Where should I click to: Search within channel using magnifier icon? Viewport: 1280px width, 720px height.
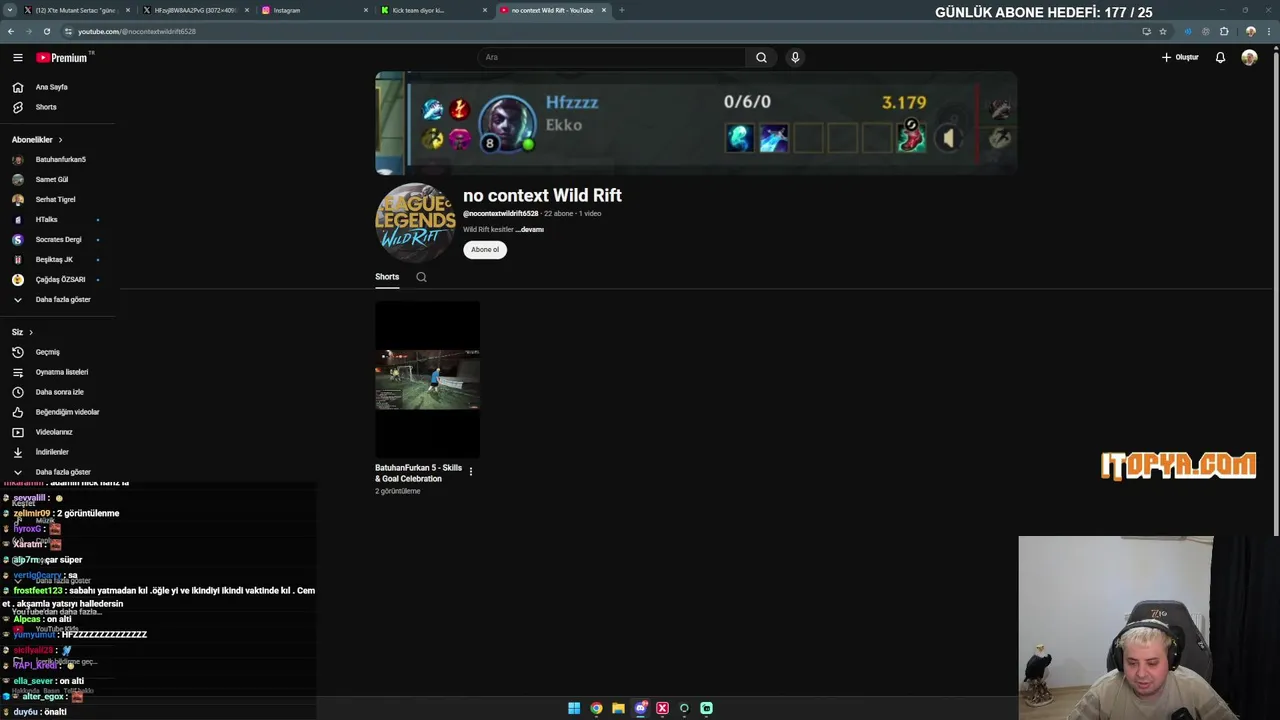pos(421,277)
